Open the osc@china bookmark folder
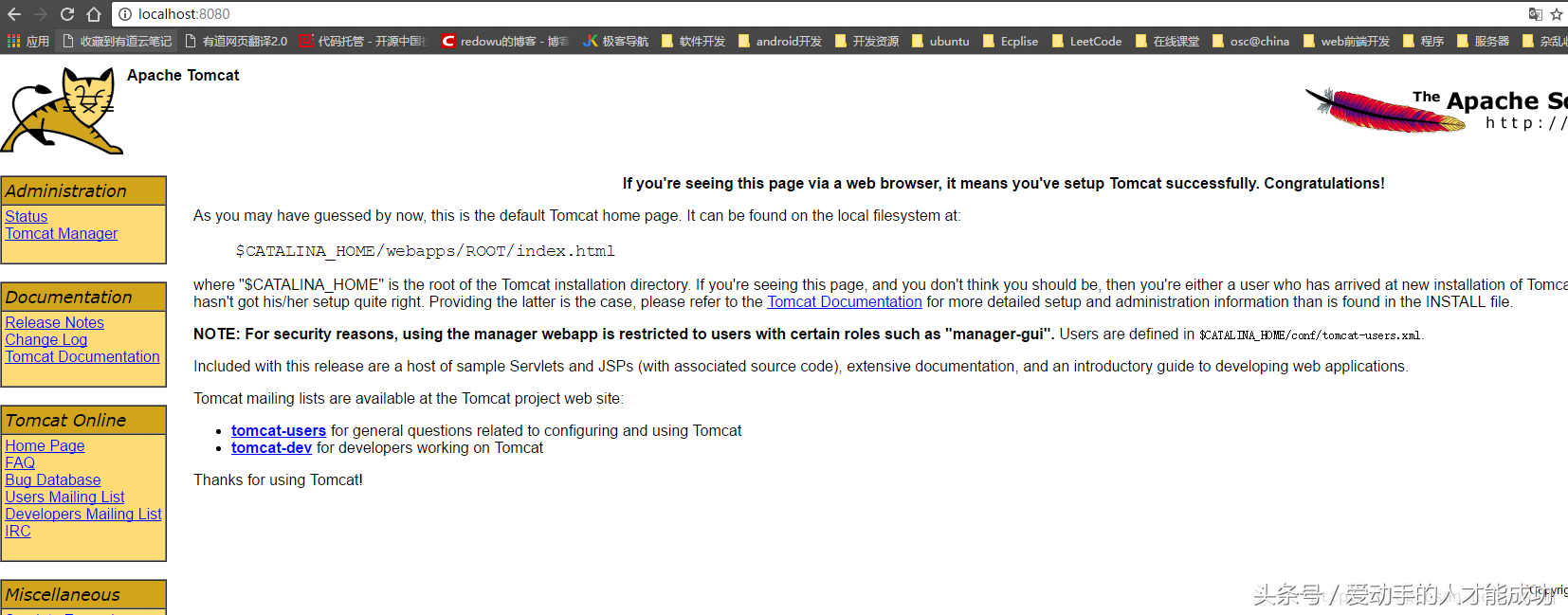1568x615 pixels. click(x=1250, y=41)
